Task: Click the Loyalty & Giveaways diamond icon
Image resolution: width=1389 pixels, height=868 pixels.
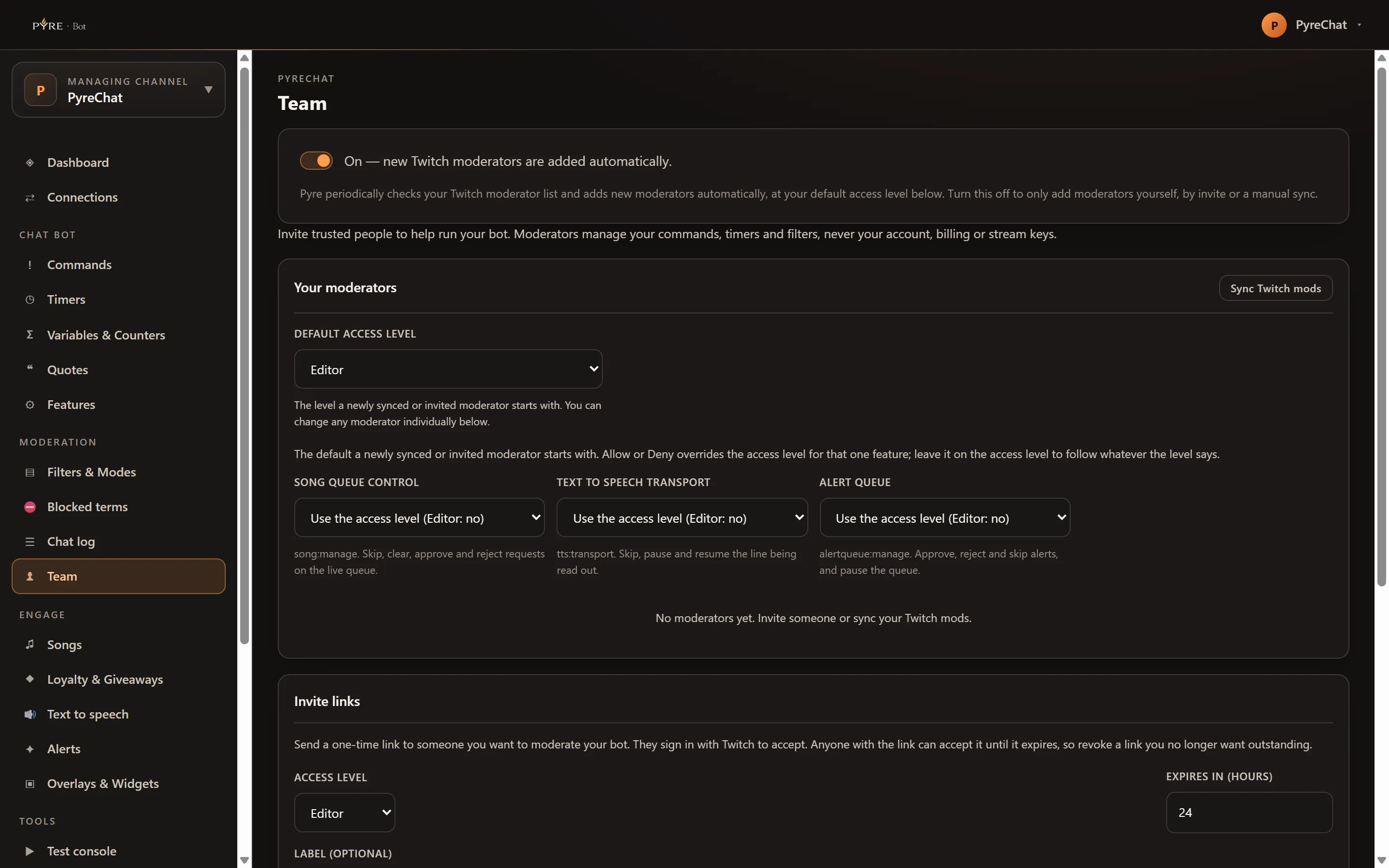Action: (30, 678)
